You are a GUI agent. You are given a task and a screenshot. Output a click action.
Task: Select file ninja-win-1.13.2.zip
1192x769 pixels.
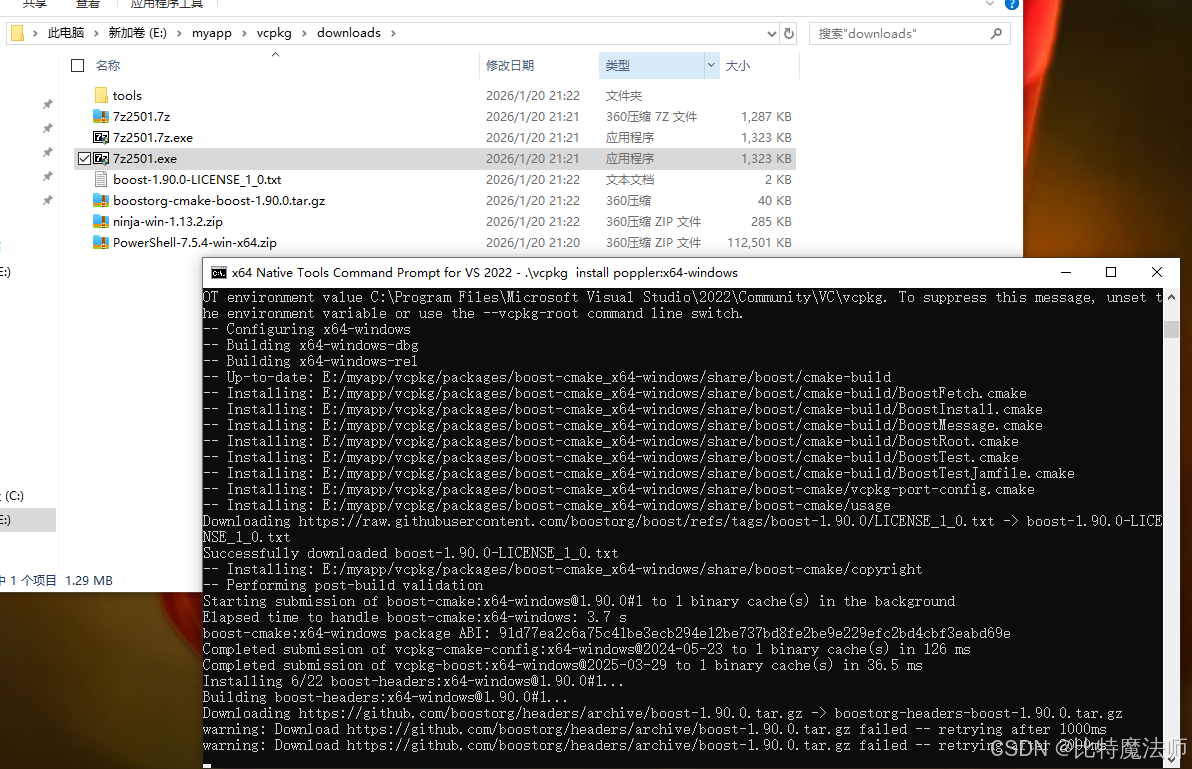tap(168, 222)
